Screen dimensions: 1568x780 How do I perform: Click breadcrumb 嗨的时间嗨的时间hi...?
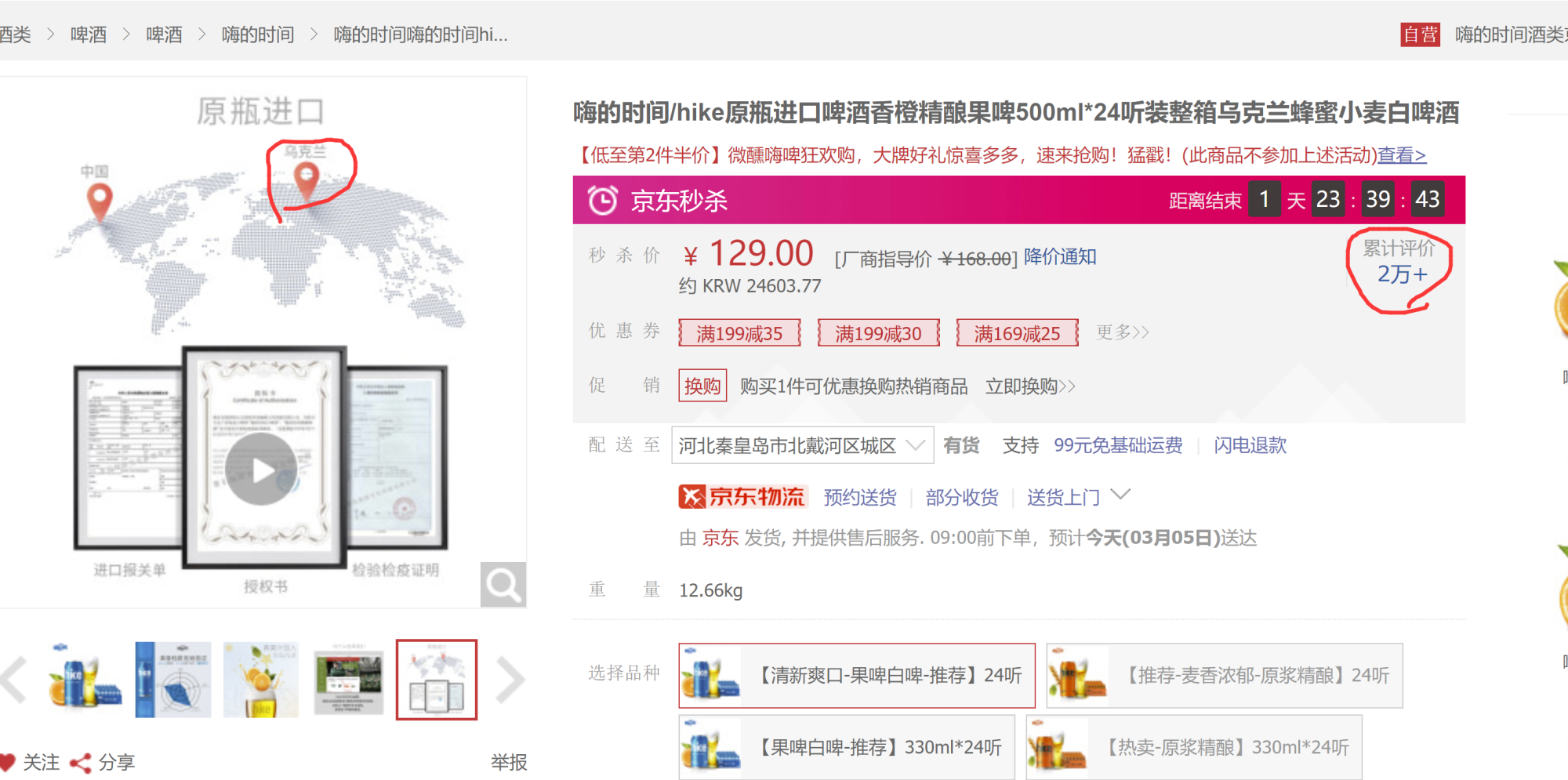420,34
